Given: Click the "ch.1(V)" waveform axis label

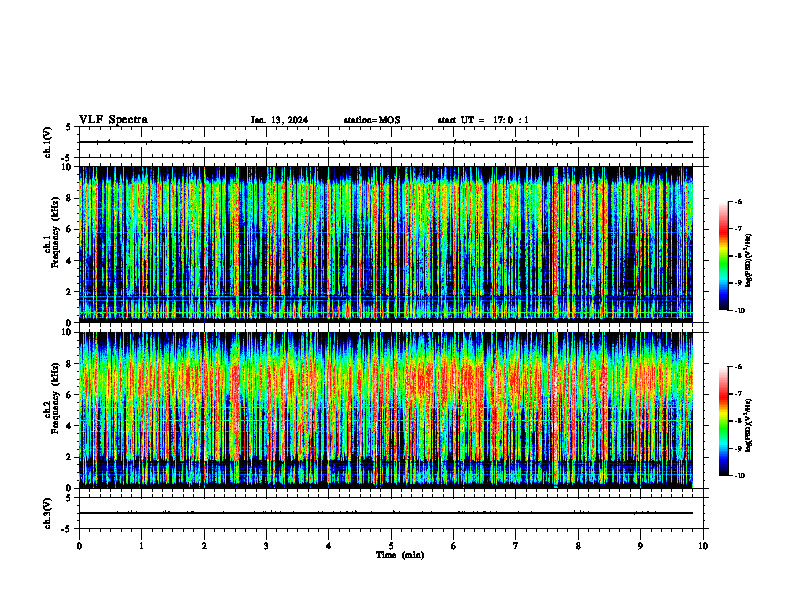Looking at the screenshot, I should (47, 142).
